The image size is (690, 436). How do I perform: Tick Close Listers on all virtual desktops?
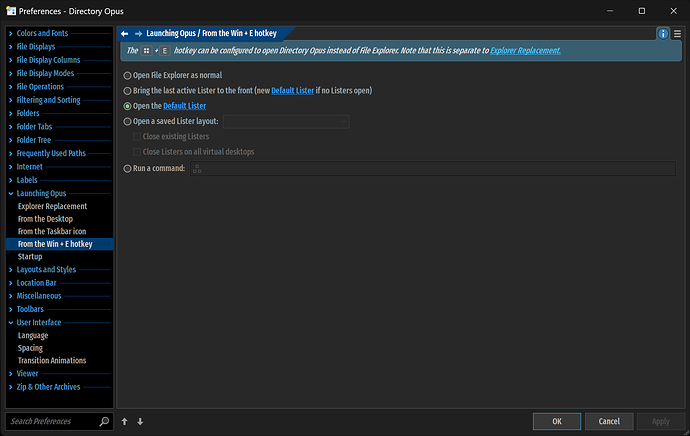coord(137,152)
